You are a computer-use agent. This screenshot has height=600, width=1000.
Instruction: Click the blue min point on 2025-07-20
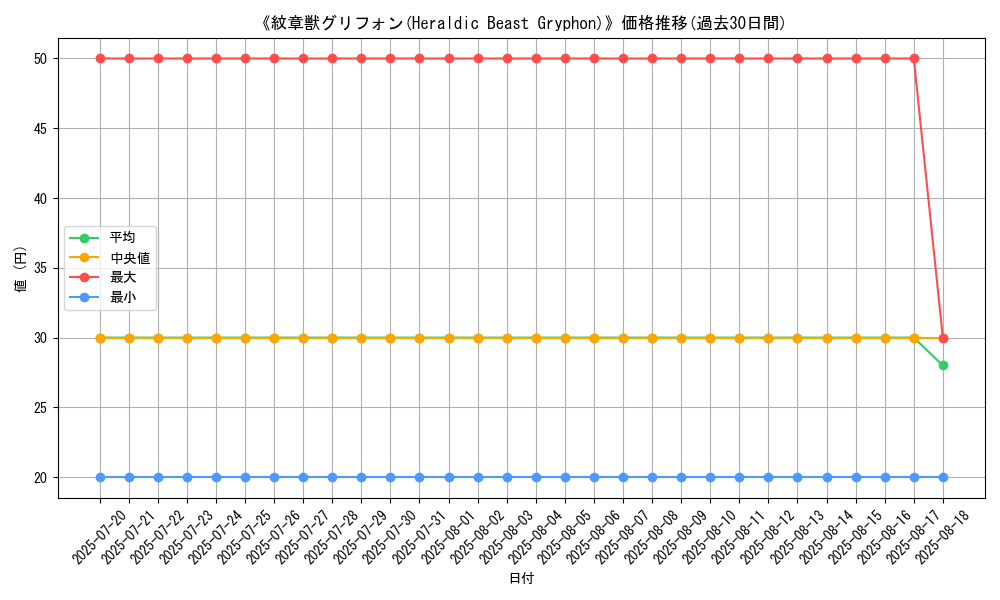pos(100,478)
